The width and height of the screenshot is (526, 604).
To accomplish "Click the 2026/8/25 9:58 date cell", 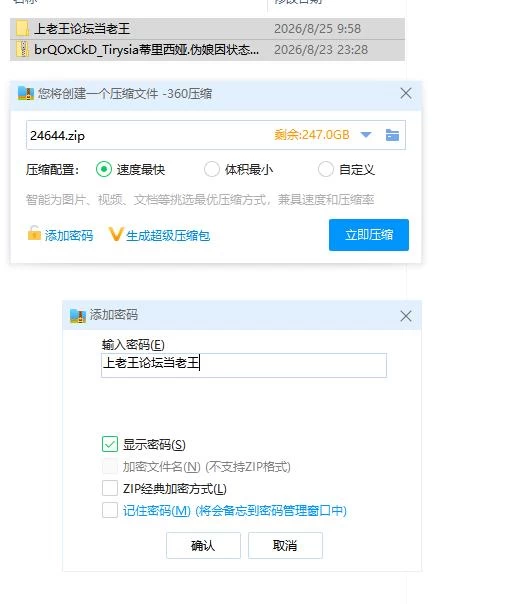I will click(317, 29).
